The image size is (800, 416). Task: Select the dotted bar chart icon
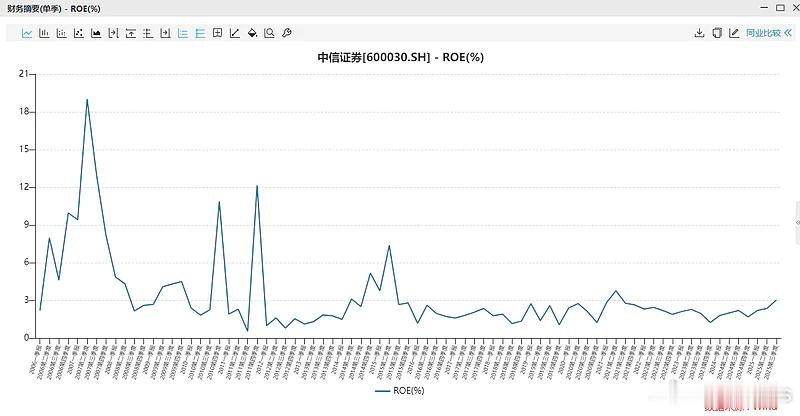tap(62, 33)
